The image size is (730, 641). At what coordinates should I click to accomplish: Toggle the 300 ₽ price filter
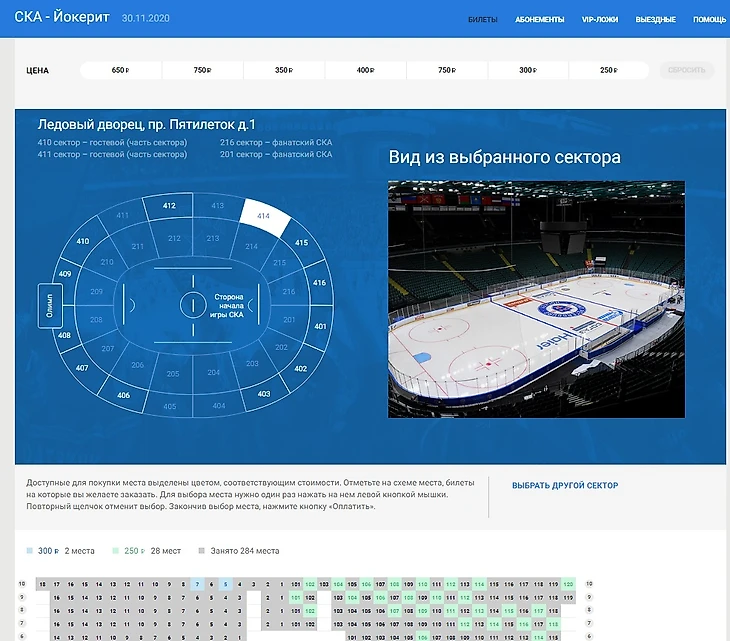527,70
